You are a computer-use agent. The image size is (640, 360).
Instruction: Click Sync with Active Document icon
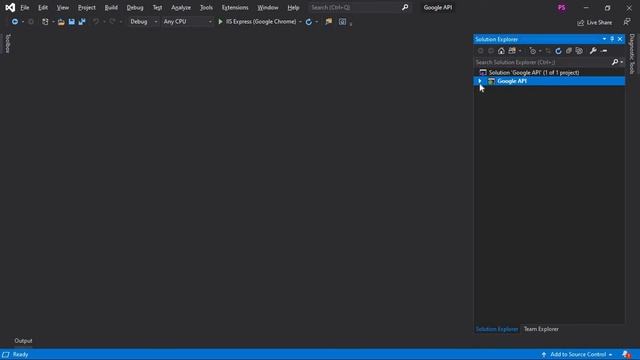(548, 51)
